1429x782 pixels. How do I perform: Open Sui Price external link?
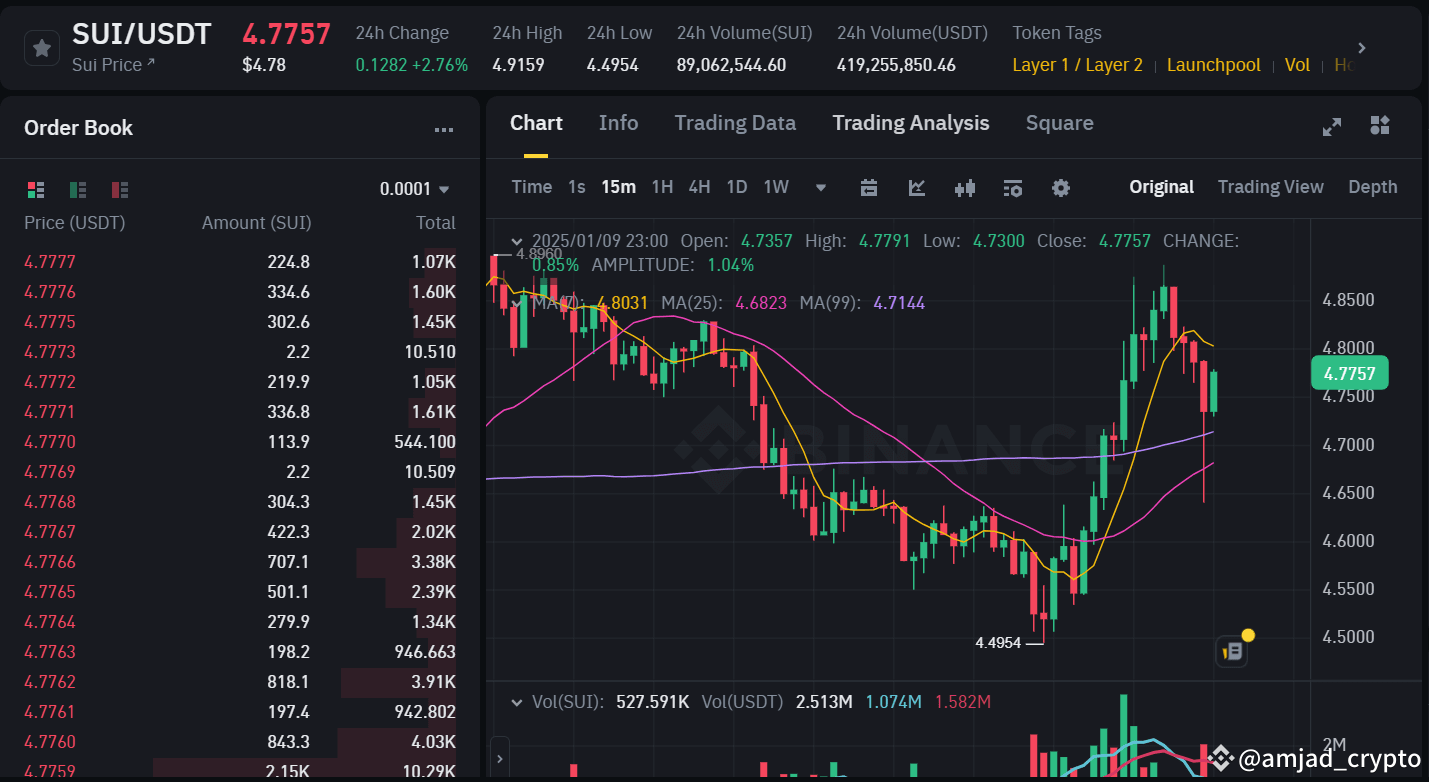pos(113,65)
